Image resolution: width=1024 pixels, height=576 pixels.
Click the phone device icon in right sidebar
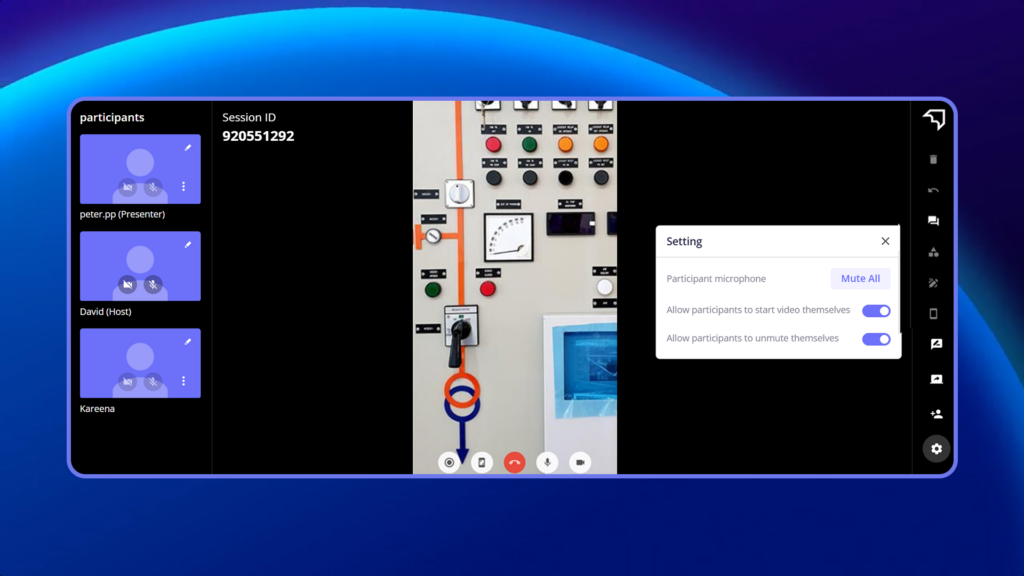[933, 313]
